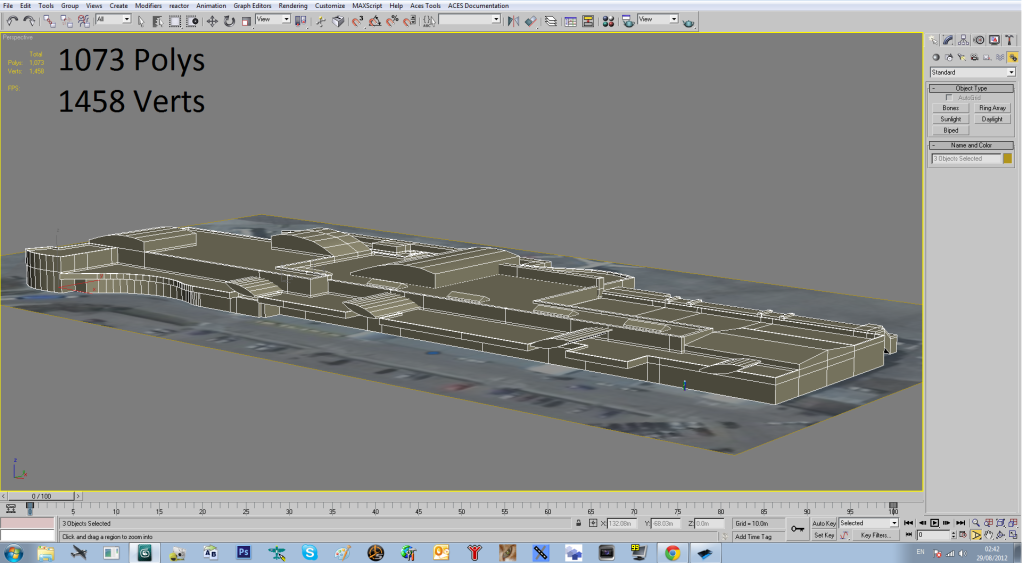Open the All selection filter dropdown

tap(113, 19)
